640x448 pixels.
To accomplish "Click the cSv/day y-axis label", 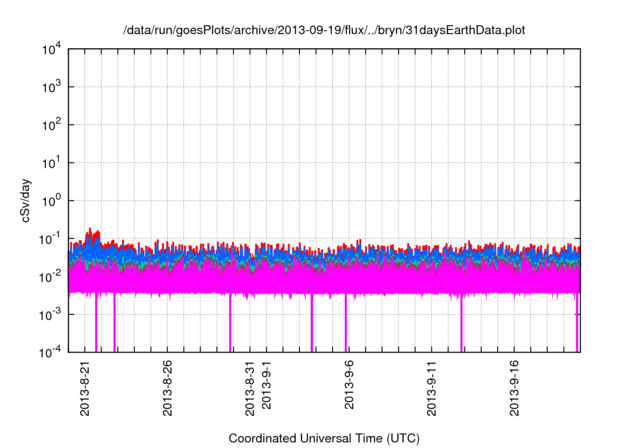I will pos(26,200).
